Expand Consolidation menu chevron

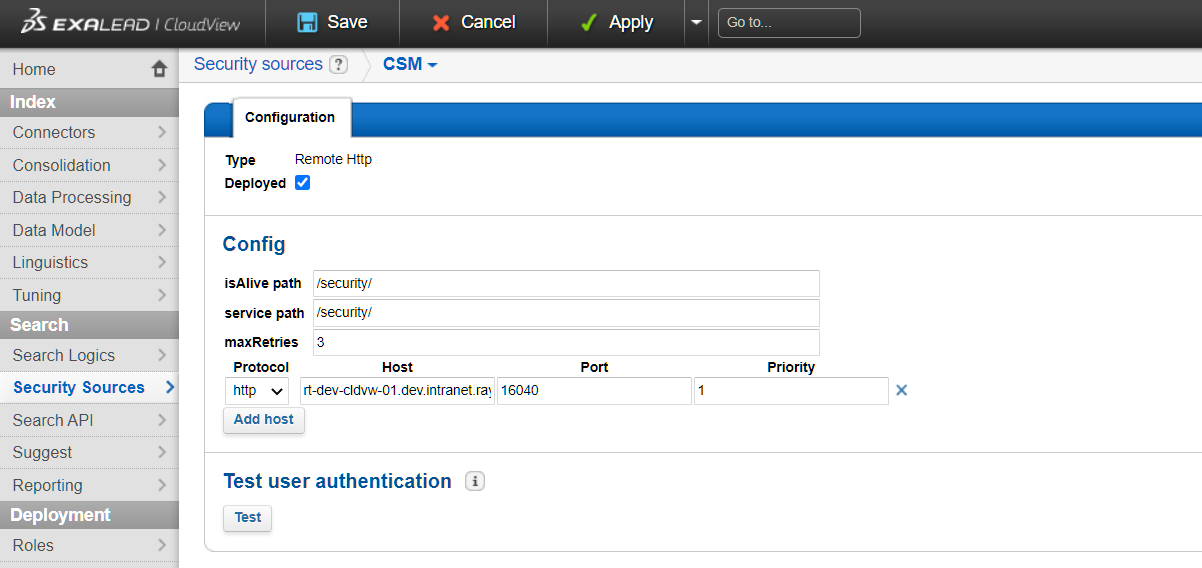(x=162, y=165)
